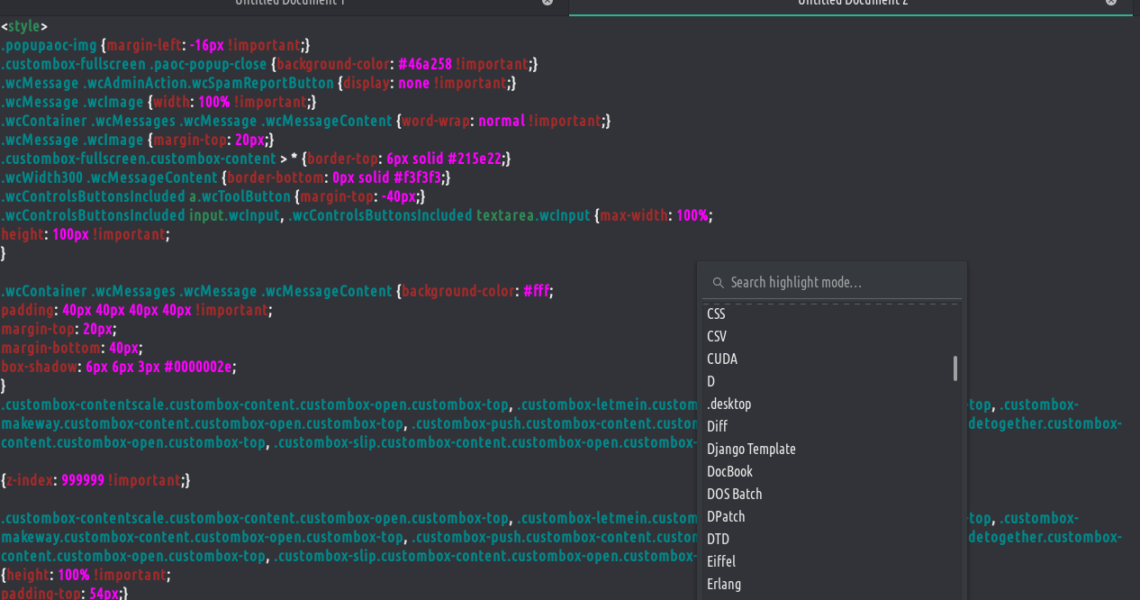Close the Untitled Document 1 tab

pyautogui.click(x=547, y=3)
